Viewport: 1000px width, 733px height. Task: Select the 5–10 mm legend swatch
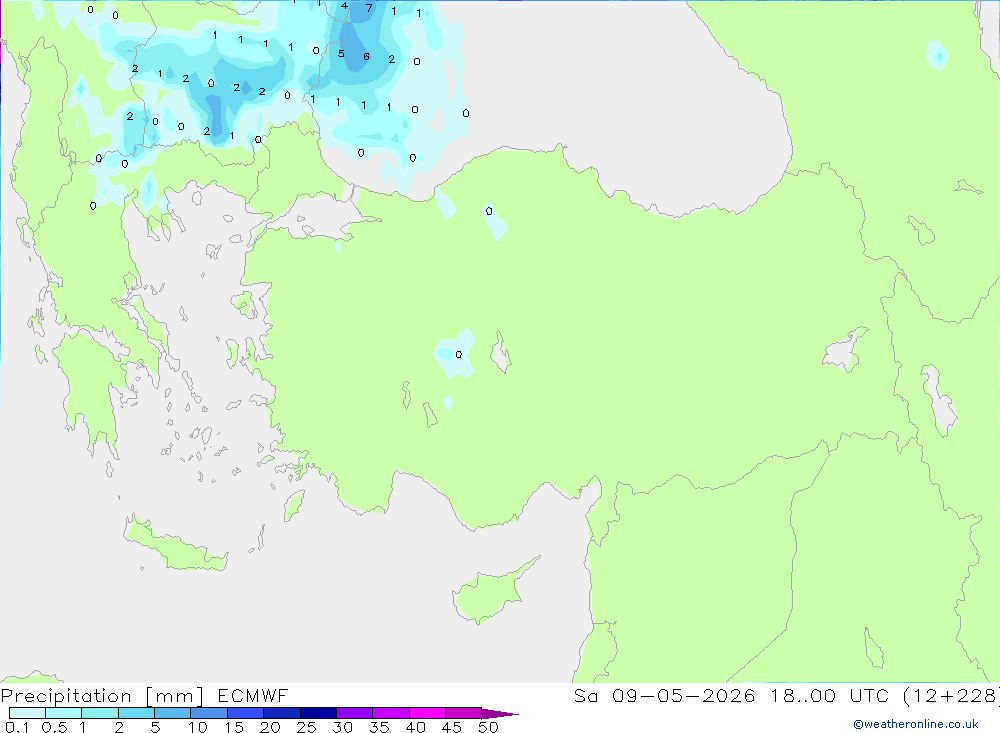173,713
